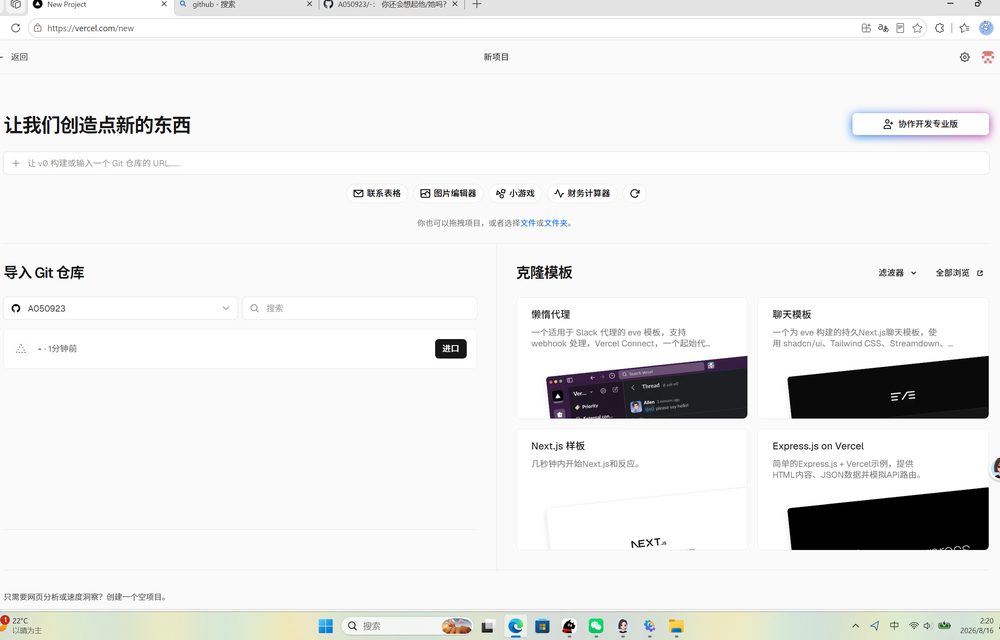Viewport: 1000px width, 640px height.
Task: Select the 小游戏 suggestion chip
Action: [x=515, y=193]
